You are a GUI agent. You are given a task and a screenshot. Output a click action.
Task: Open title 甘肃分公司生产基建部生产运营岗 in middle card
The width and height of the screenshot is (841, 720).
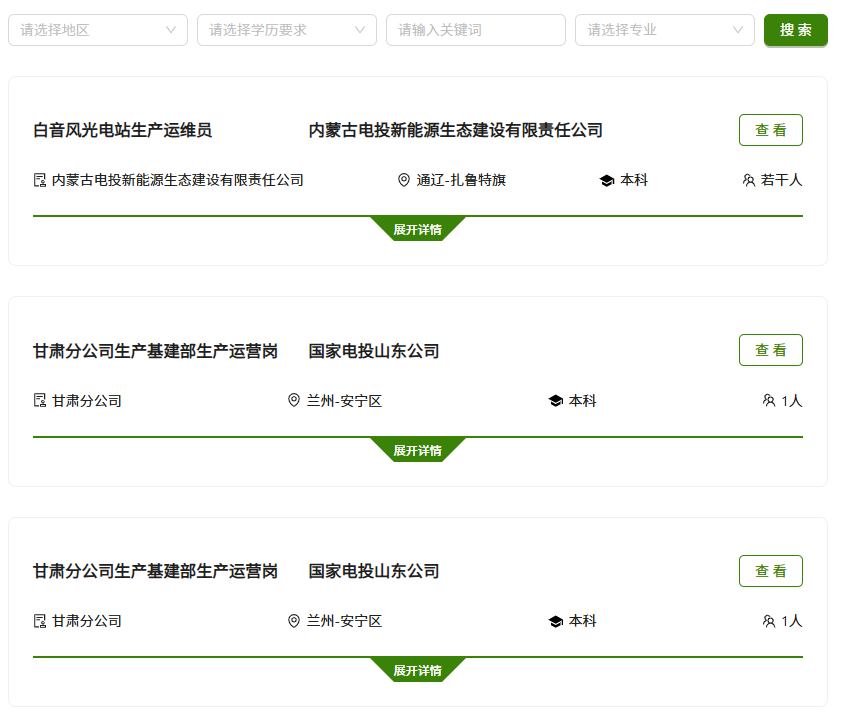pos(156,351)
